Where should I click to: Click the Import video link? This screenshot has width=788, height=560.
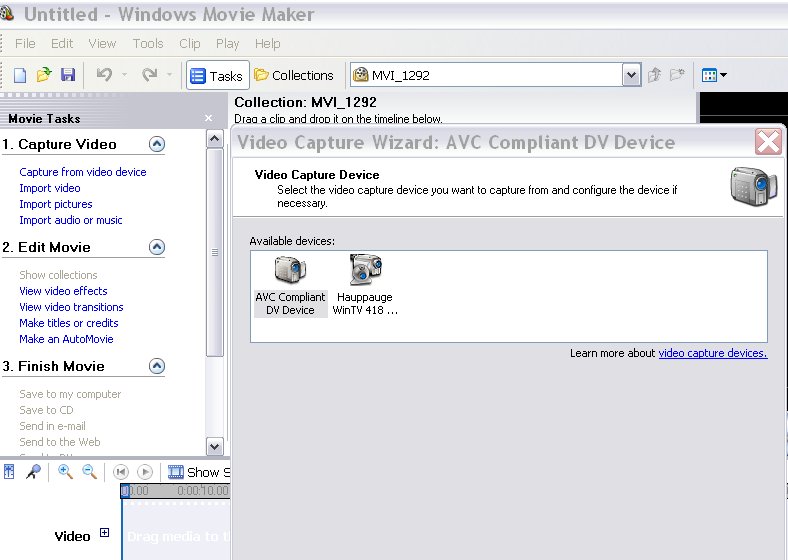(x=50, y=188)
